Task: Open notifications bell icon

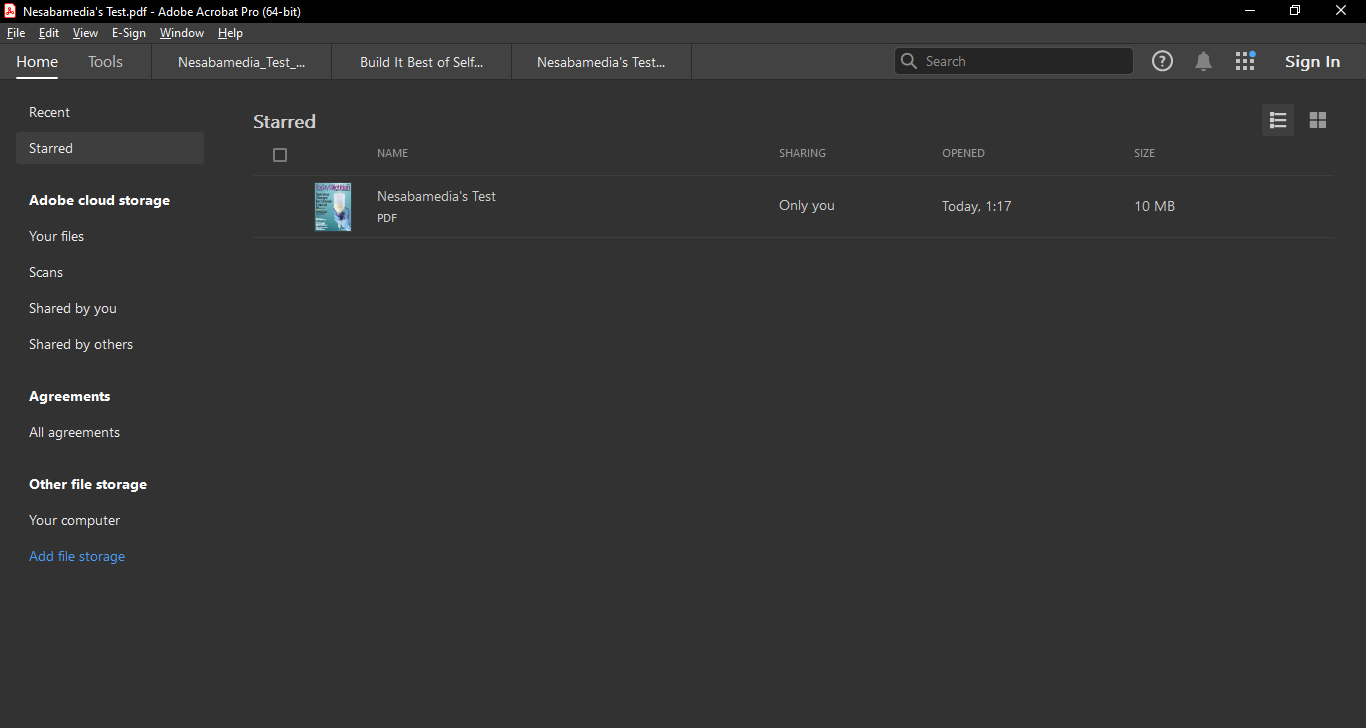Action: click(x=1203, y=62)
